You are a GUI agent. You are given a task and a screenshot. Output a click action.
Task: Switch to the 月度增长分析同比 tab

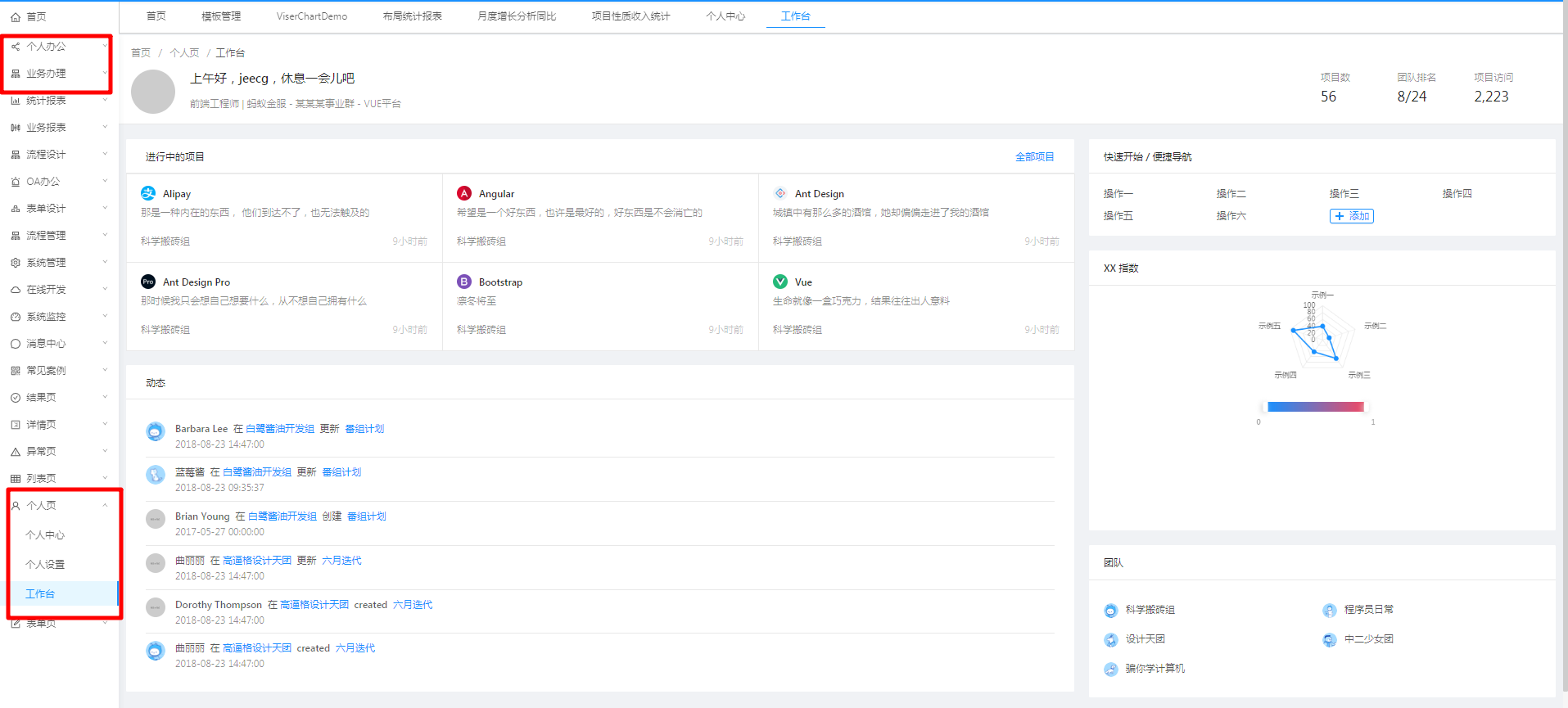517,16
